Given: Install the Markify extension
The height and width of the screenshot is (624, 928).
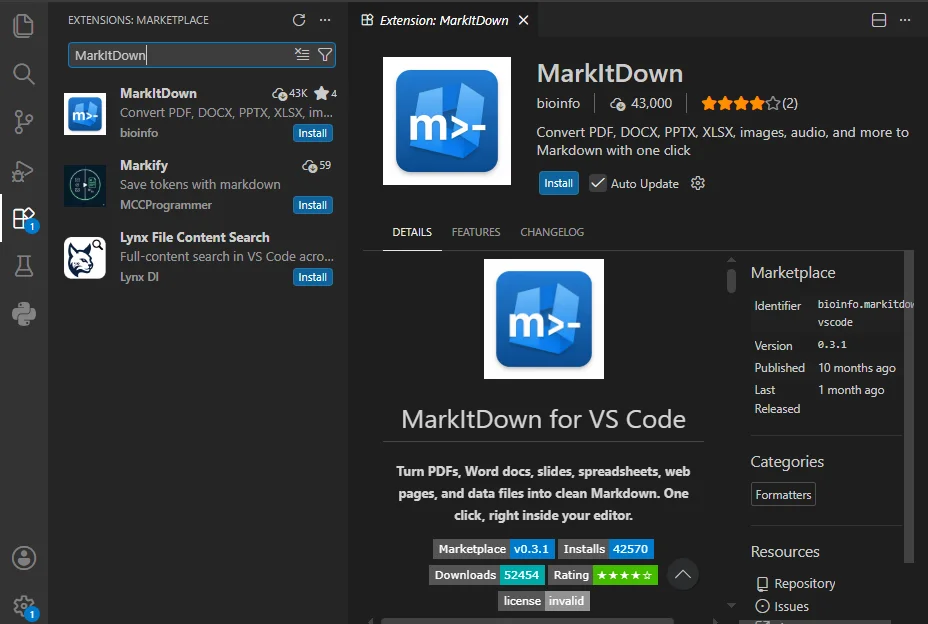Looking at the screenshot, I should (x=312, y=205).
